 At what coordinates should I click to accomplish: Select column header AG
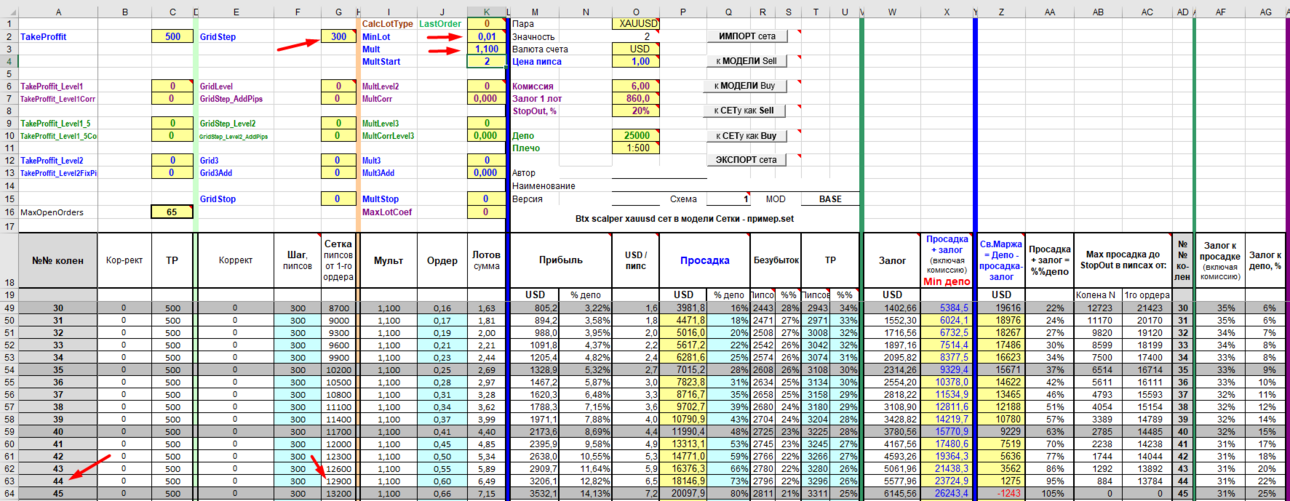click(1266, 10)
